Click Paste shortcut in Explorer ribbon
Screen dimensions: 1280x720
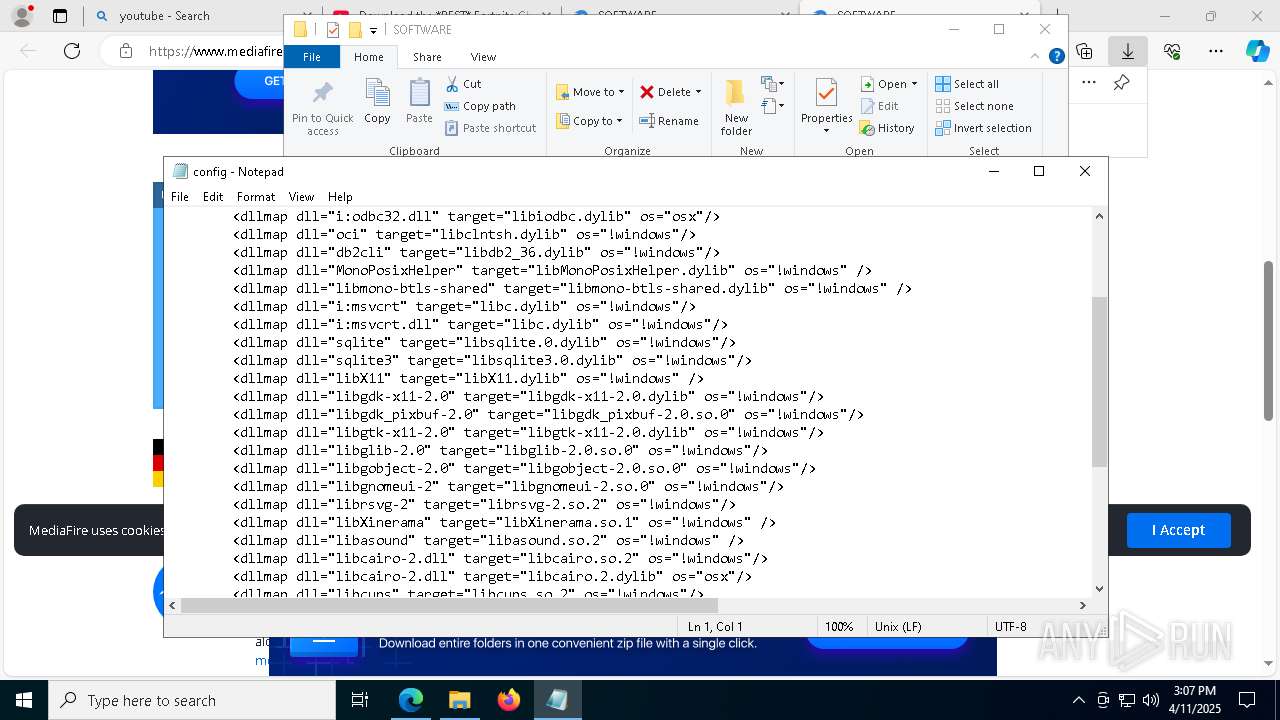(x=490, y=128)
